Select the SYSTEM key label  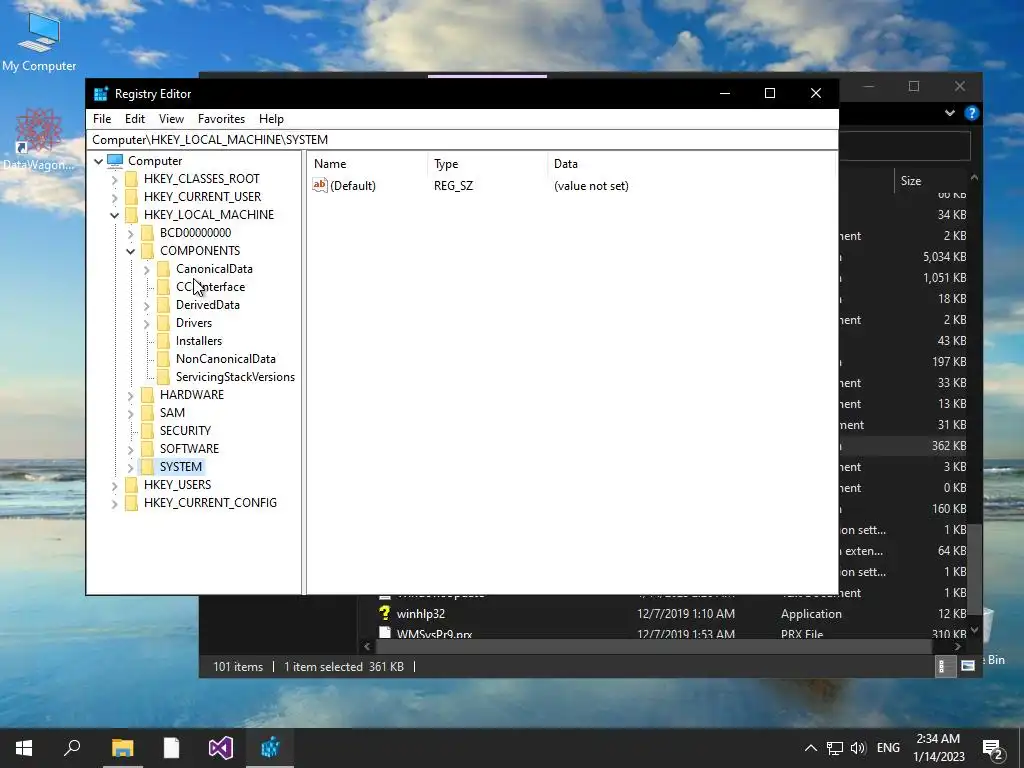(x=181, y=467)
